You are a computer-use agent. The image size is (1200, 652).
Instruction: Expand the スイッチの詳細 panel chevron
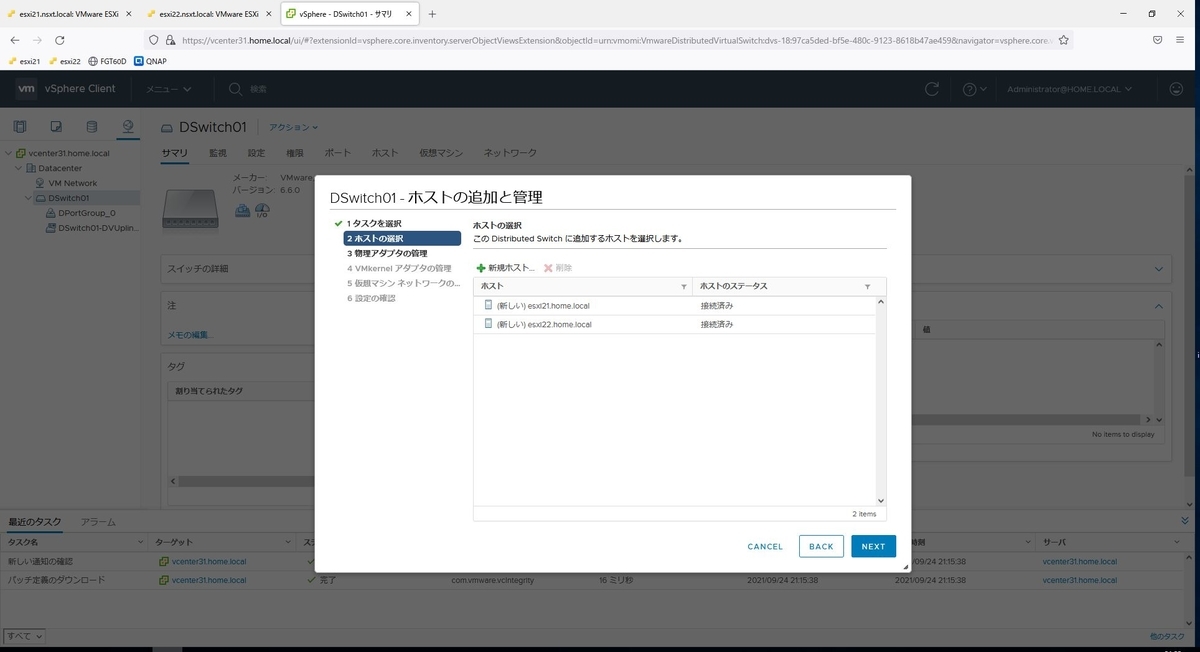pyautogui.click(x=1159, y=269)
